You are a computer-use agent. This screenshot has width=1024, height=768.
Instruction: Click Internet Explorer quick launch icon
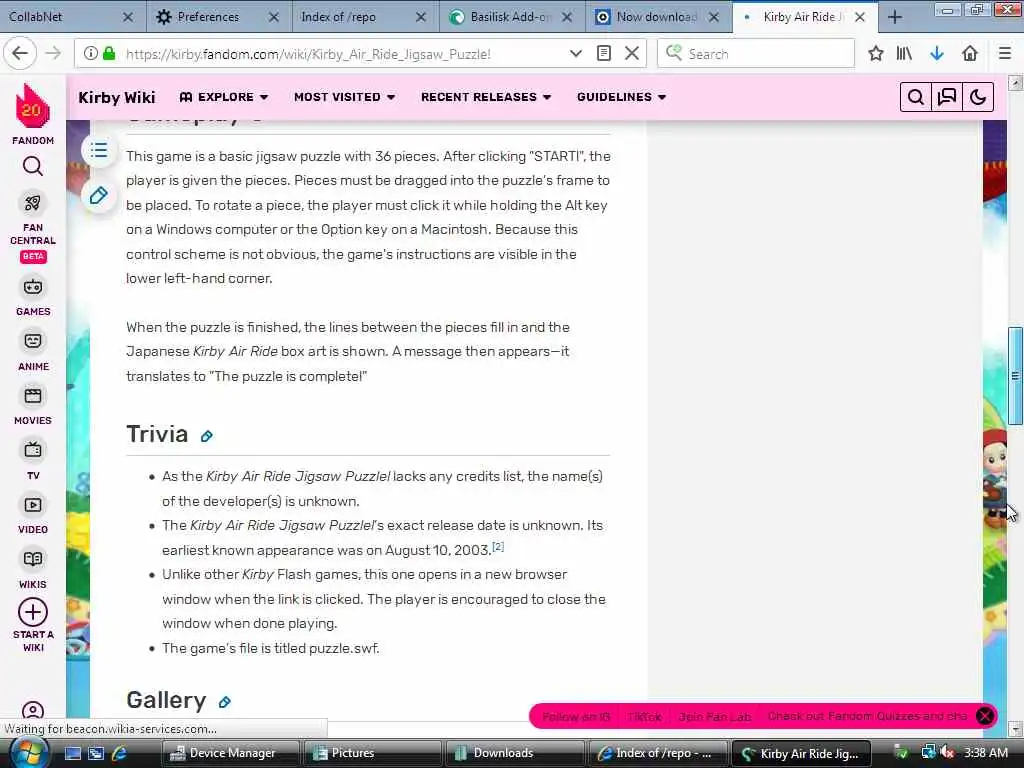point(119,754)
